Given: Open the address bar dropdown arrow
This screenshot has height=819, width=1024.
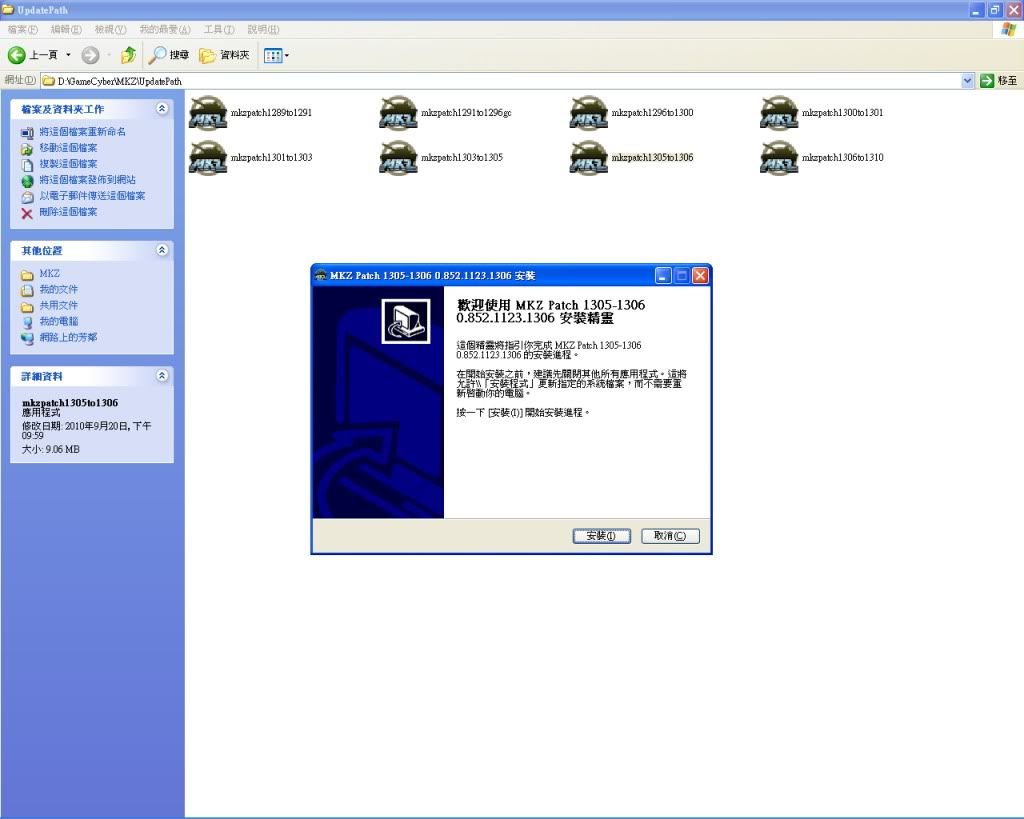Looking at the screenshot, I should [x=967, y=81].
